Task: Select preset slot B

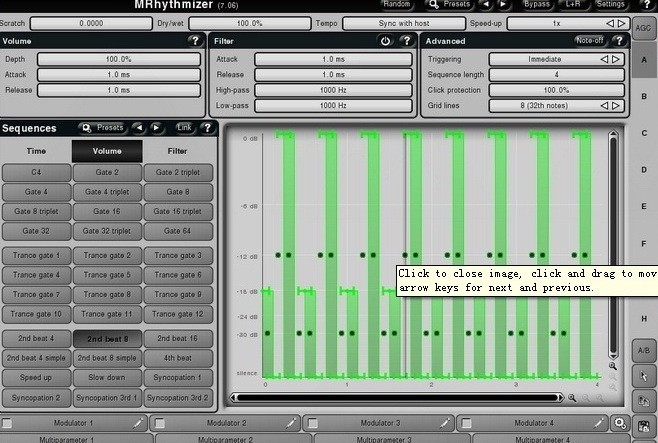Action: click(x=644, y=96)
